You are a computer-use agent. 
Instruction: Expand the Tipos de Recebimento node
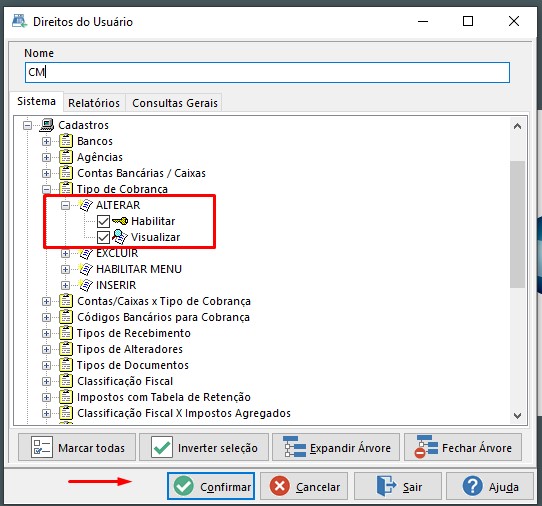pos(46,333)
